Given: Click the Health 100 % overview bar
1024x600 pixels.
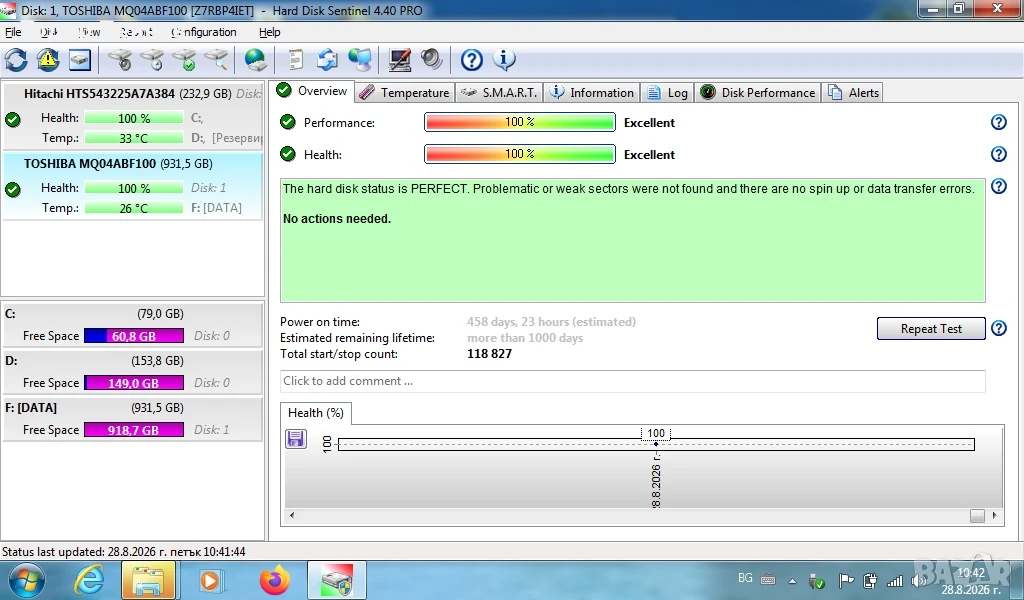Looking at the screenshot, I should pyautogui.click(x=520, y=154).
